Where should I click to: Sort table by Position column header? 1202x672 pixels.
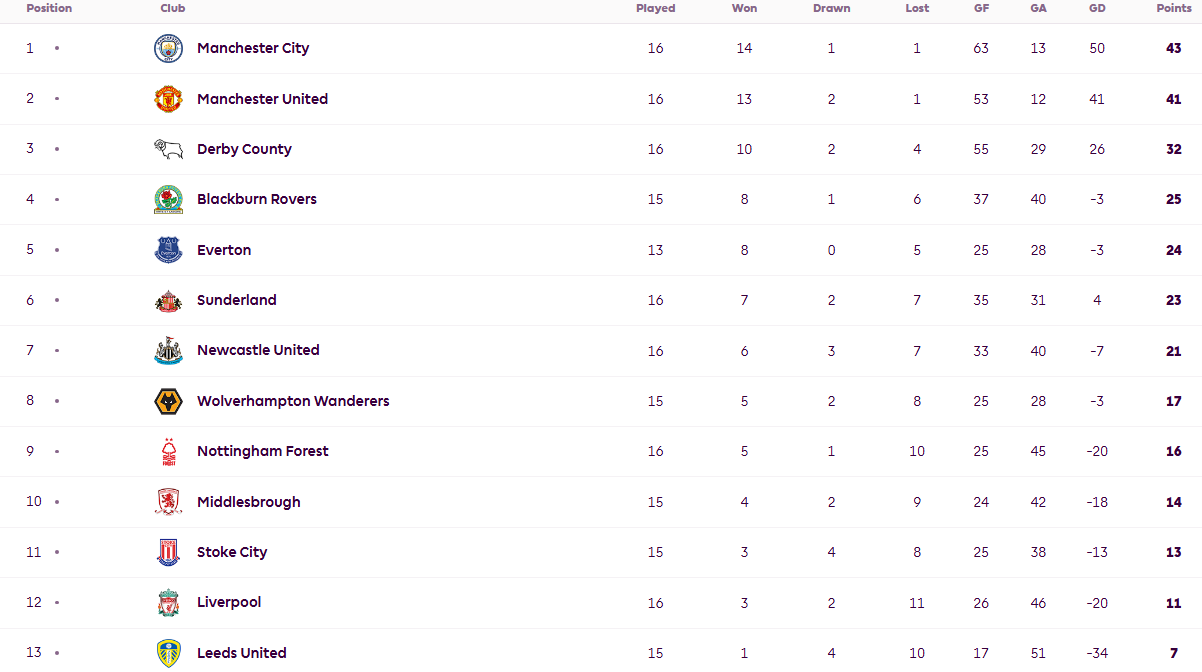pos(49,8)
